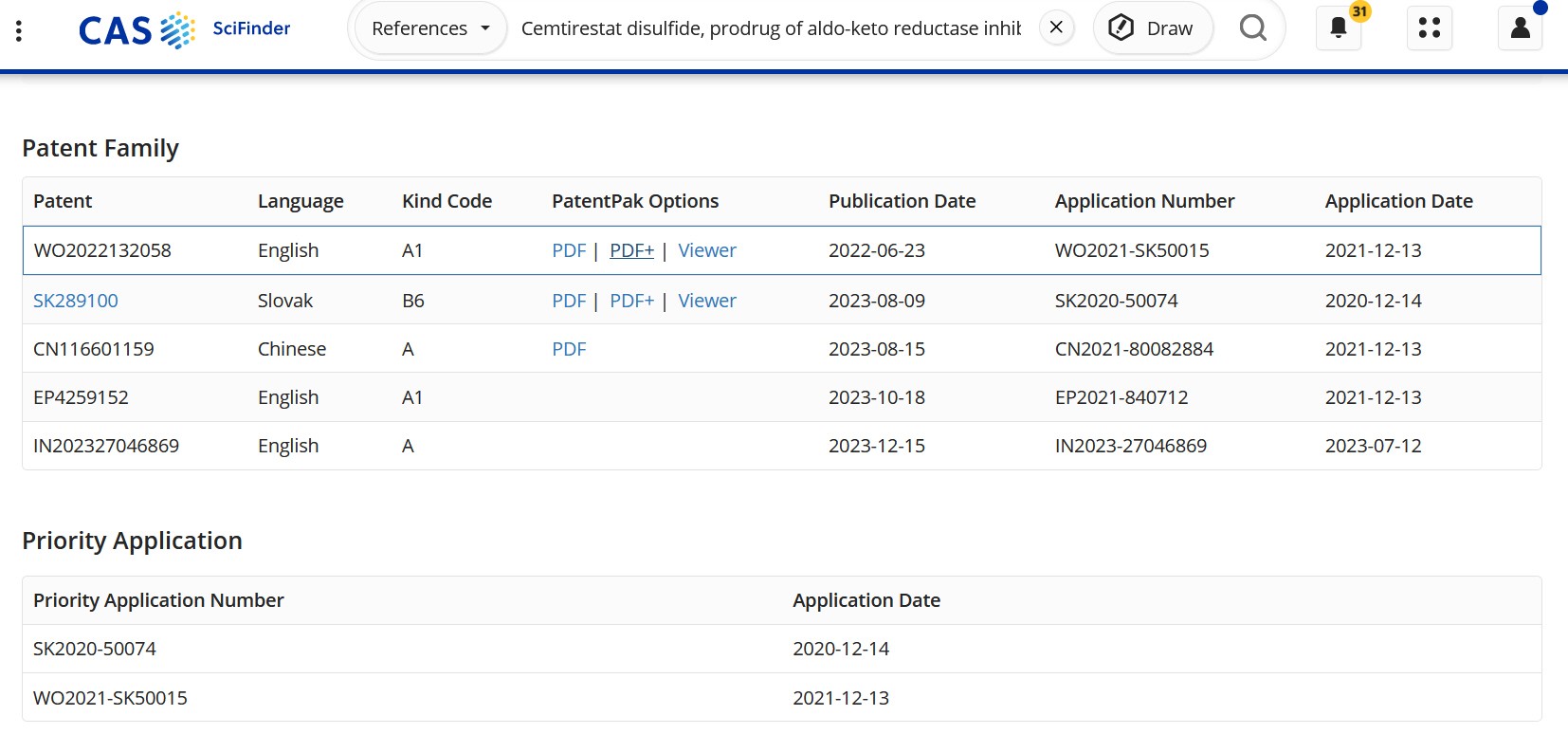The image size is (1568, 734).
Task: Open PDF for CN116601159
Action: tap(569, 349)
